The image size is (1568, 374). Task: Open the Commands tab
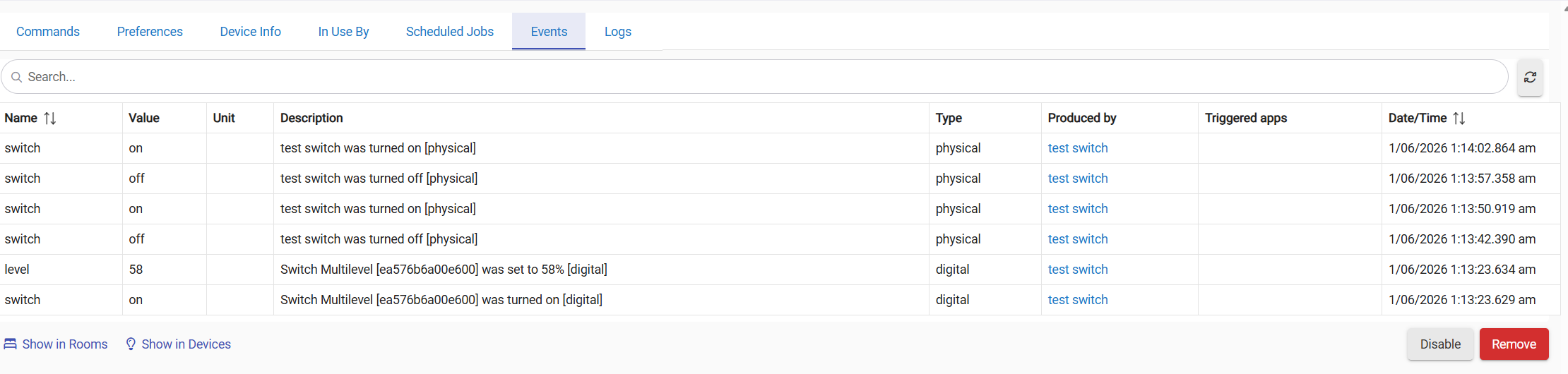click(48, 32)
